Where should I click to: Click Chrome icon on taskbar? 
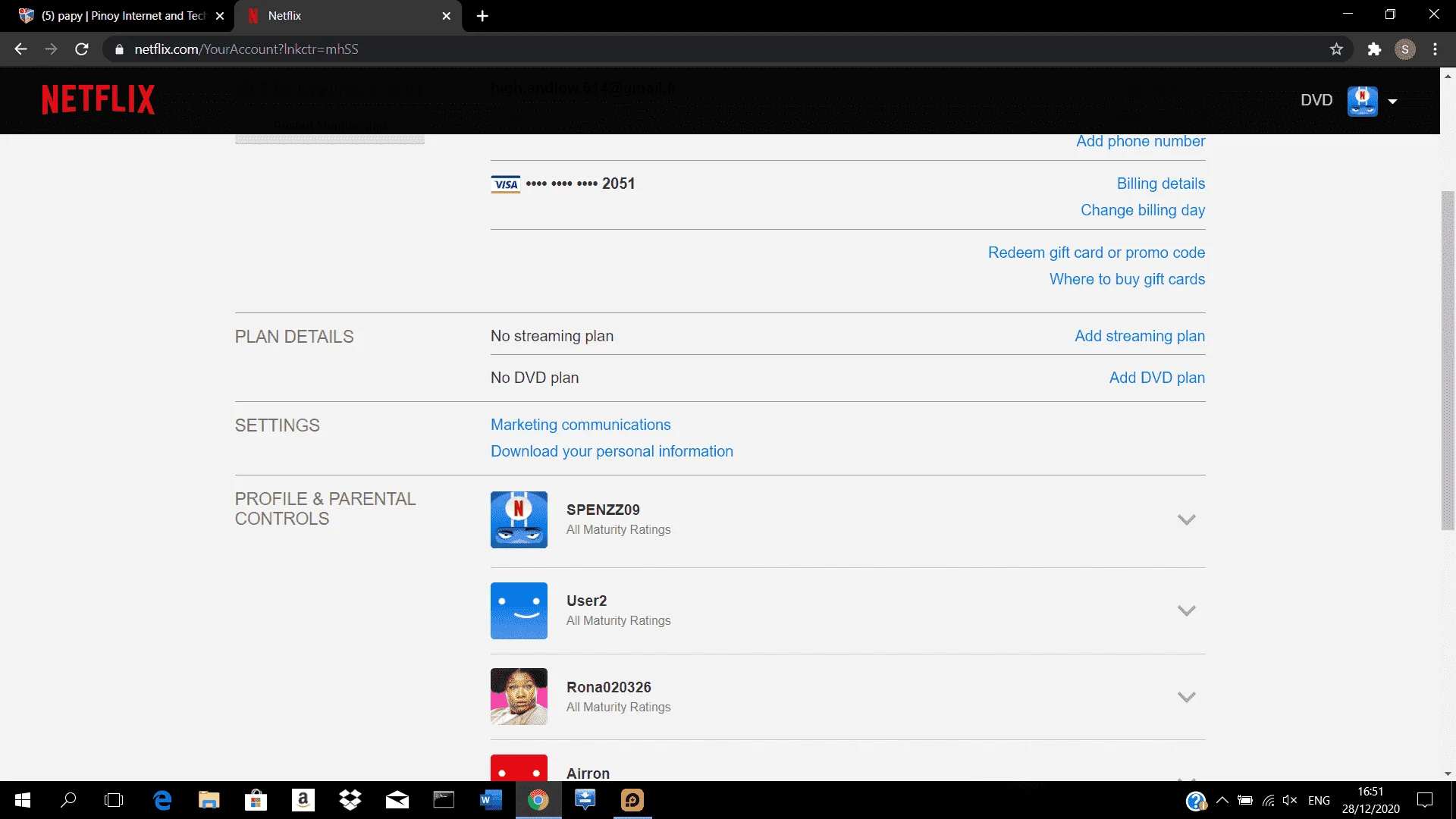(538, 800)
